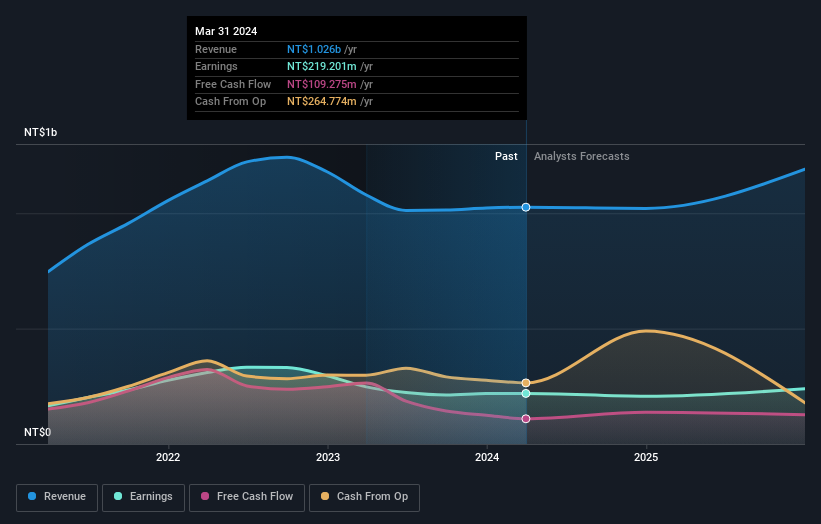
Task: Click the NT$109.275m free cash flow value
Action: coord(321,84)
